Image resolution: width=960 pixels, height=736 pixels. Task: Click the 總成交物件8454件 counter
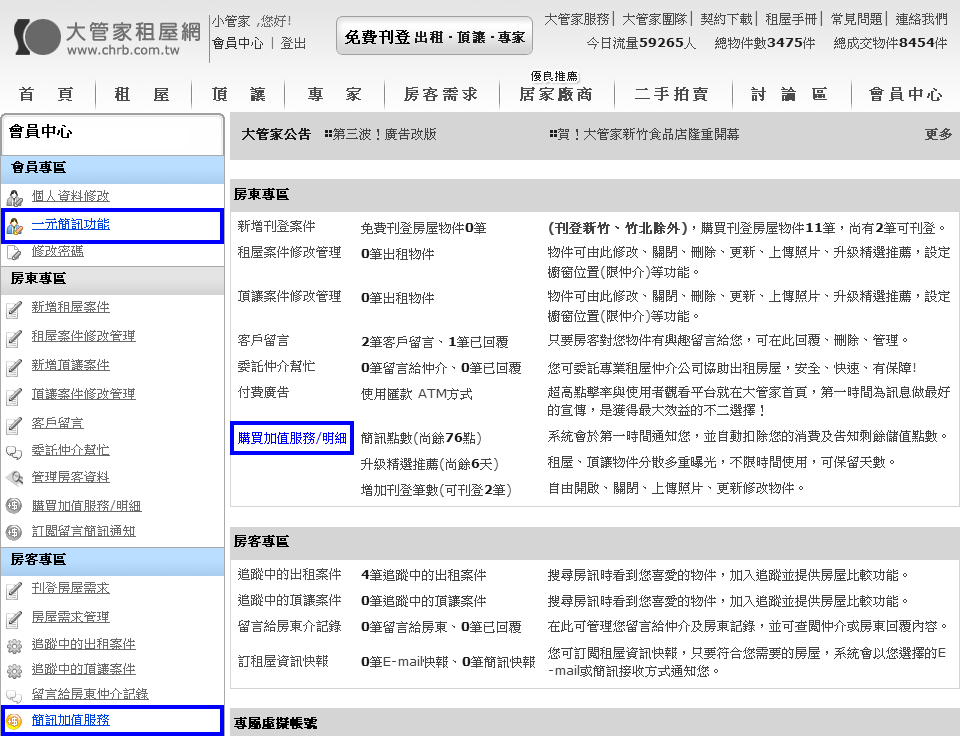click(x=890, y=43)
